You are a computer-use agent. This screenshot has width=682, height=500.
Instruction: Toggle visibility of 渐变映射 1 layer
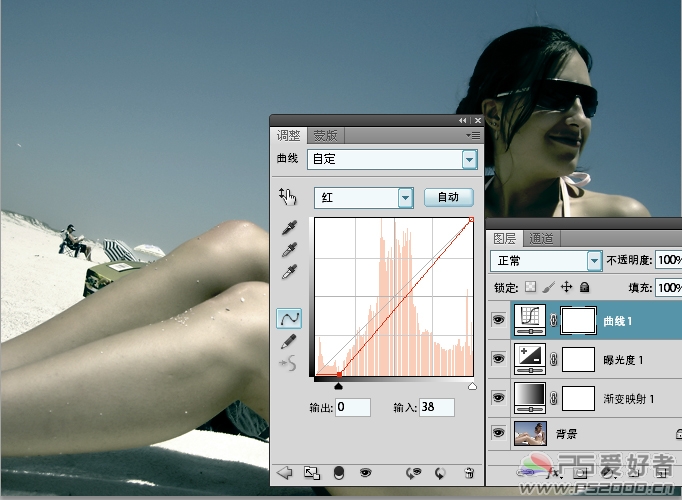498,397
